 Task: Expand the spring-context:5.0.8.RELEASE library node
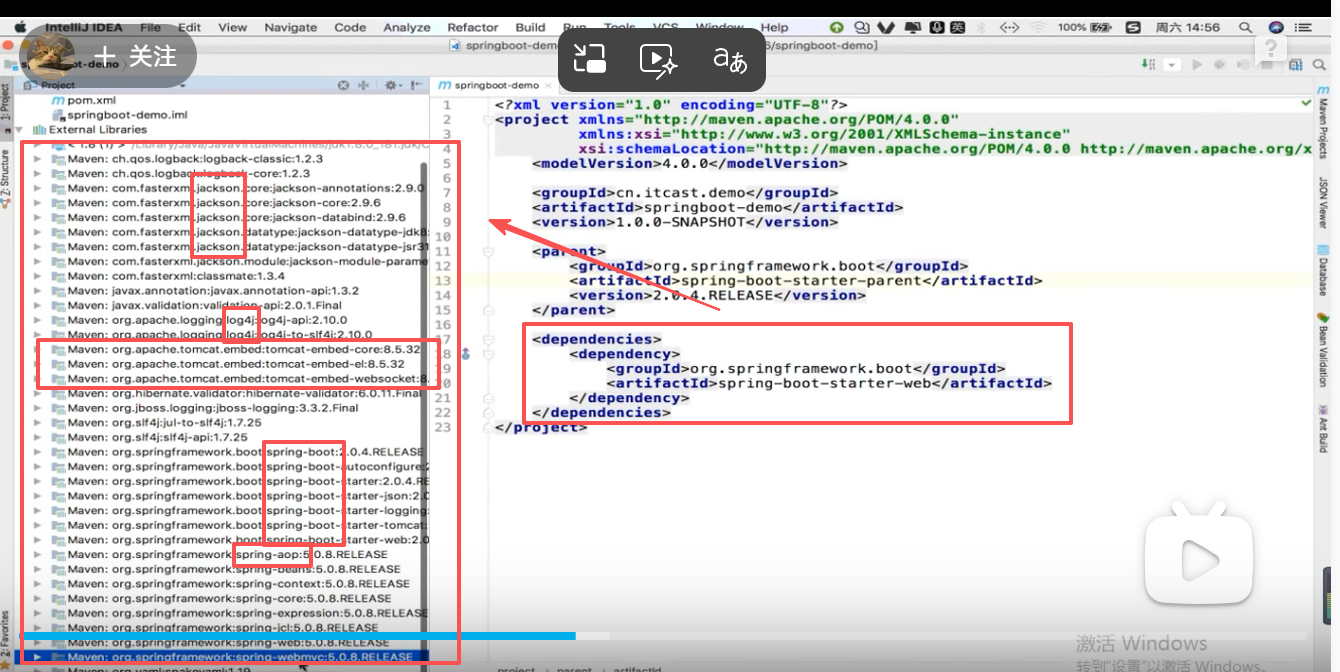pyautogui.click(x=38, y=583)
